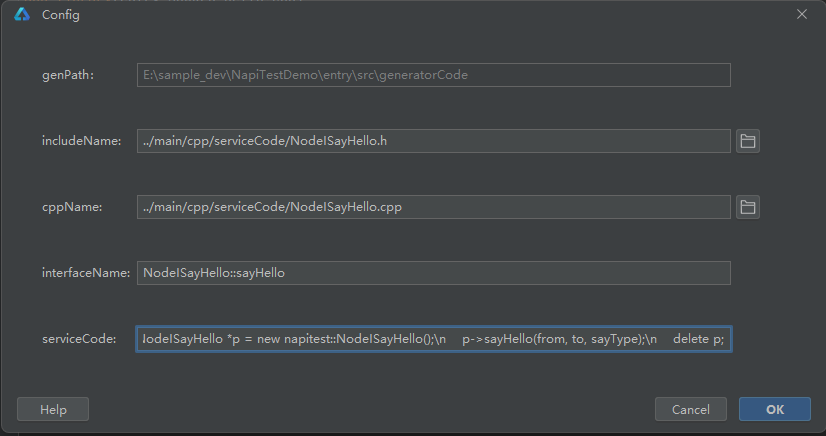This screenshot has height=436, width=826.
Task: Click the interfaceName label
Action: 85,273
